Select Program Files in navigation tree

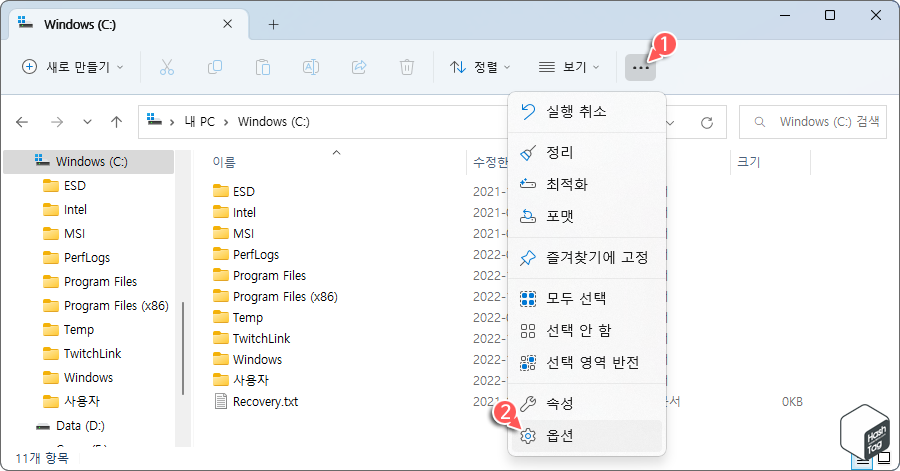[x=88, y=282]
